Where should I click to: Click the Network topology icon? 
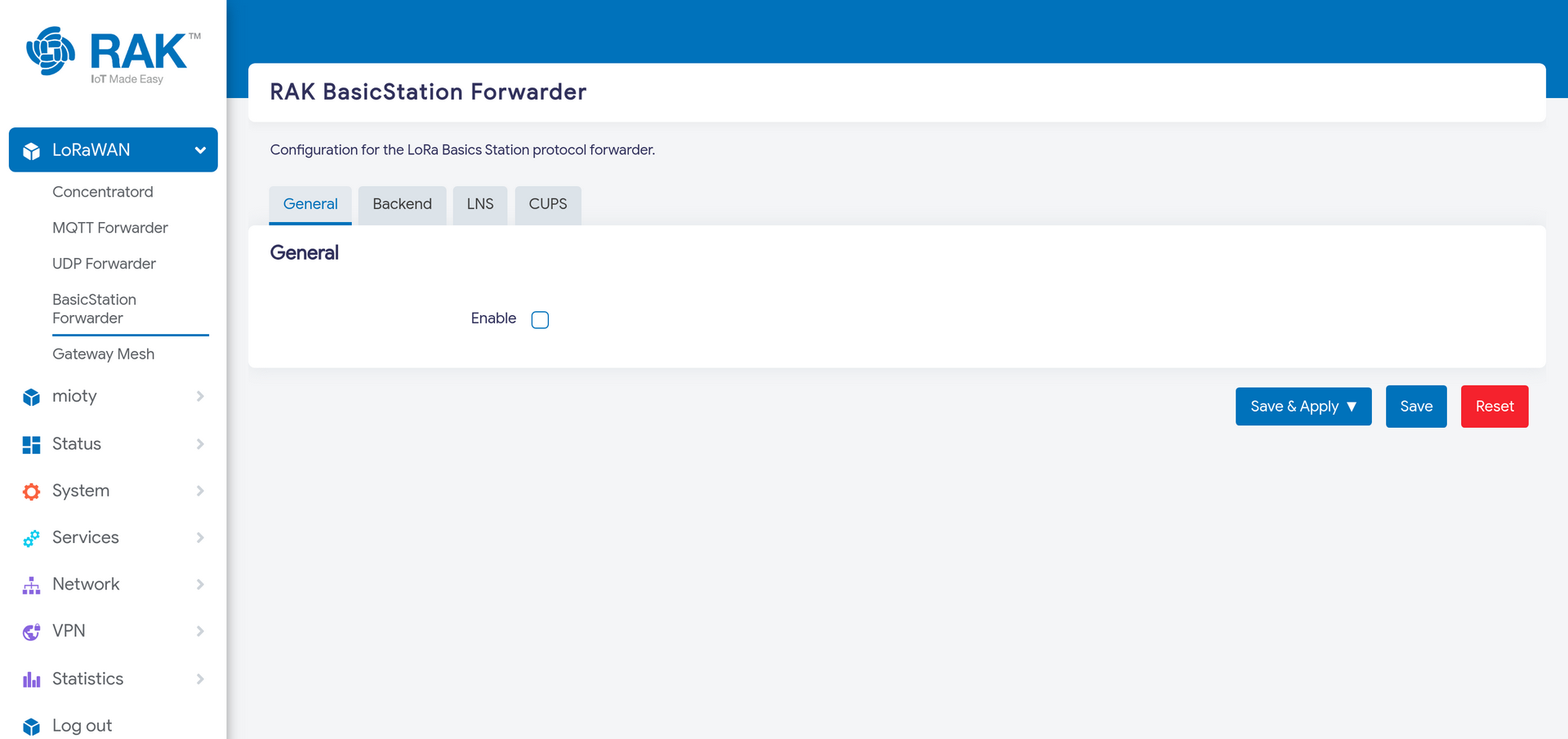(x=32, y=585)
